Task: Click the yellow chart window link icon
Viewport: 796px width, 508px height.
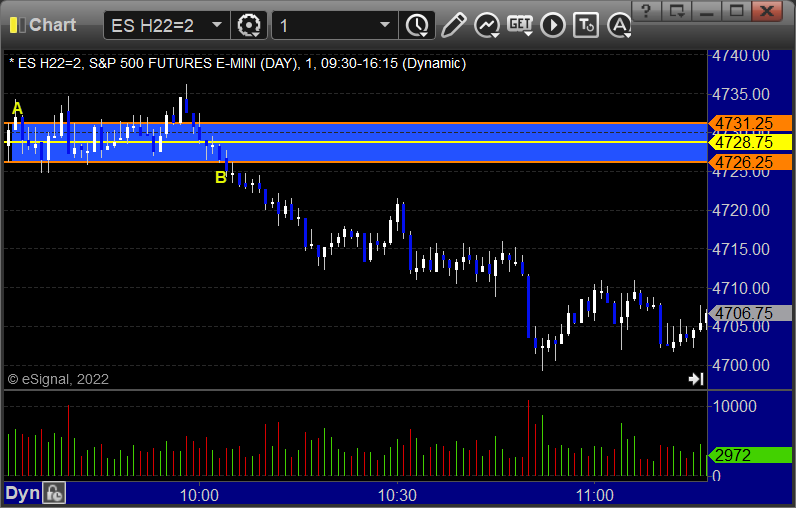Action: click(17, 25)
